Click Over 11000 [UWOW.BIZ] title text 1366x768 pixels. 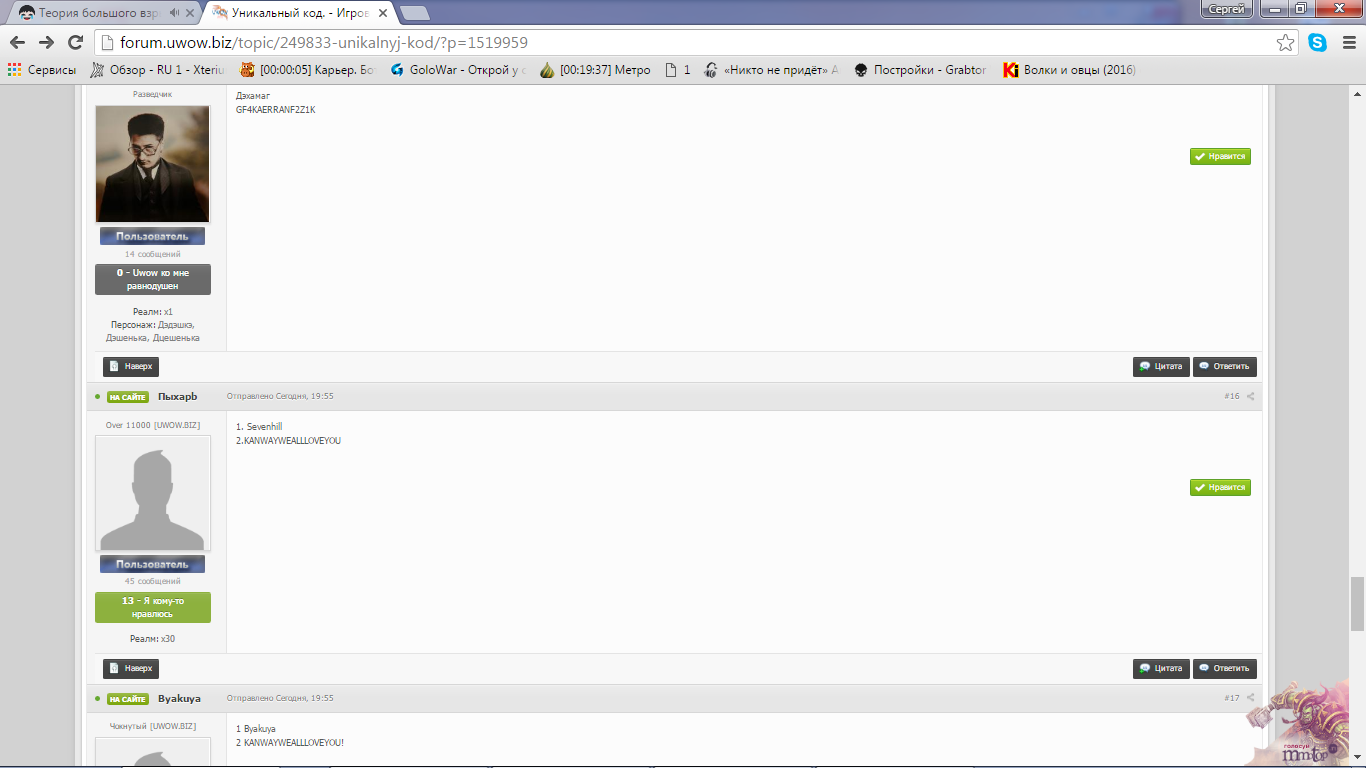(153, 425)
